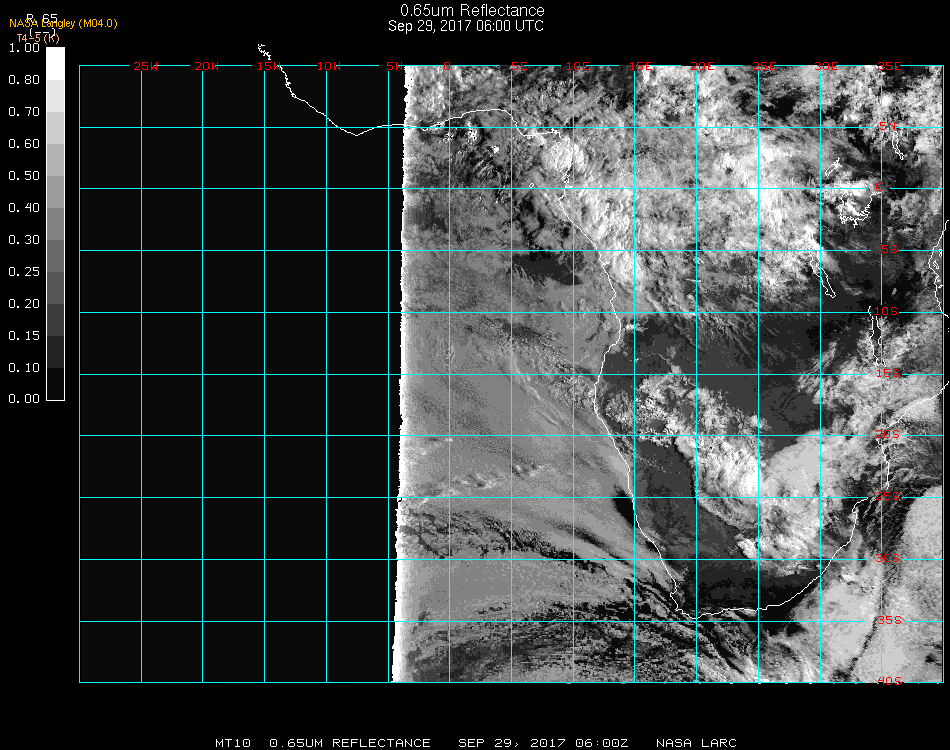Click the 0.15 scale value
Screen dimensions: 950x750
24,336
